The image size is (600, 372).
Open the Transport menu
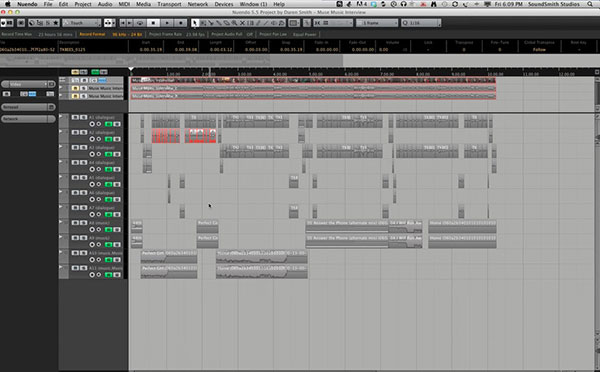tap(169, 4)
